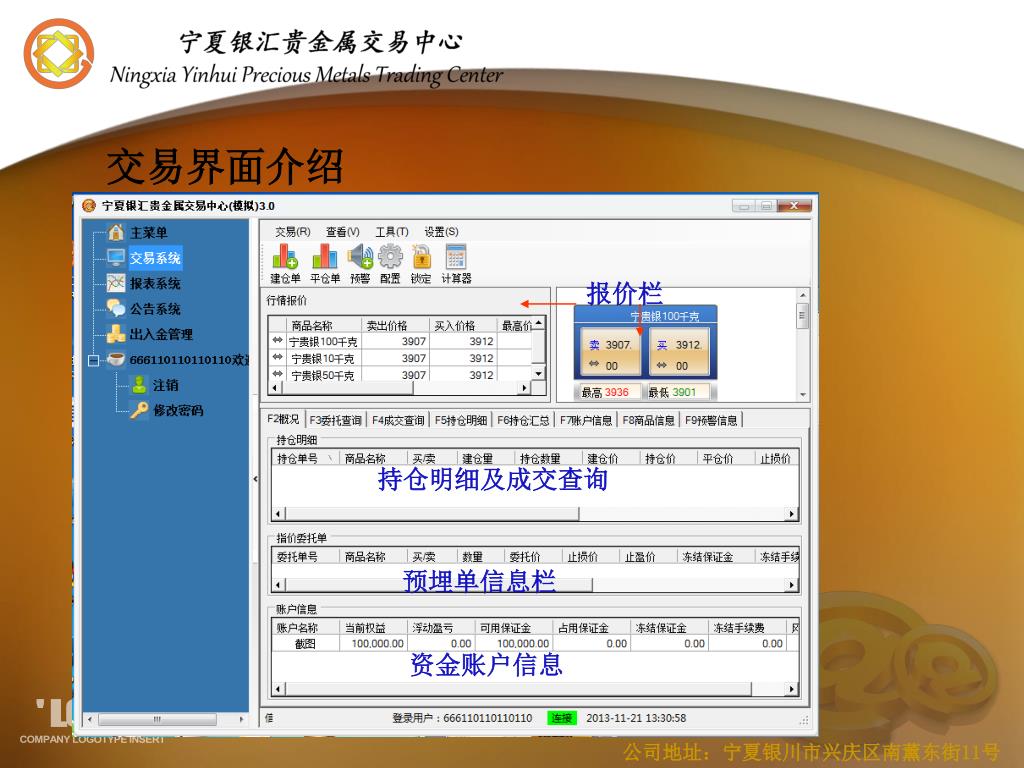
Task: Open 公告系统 in the sidebar
Action: point(155,309)
